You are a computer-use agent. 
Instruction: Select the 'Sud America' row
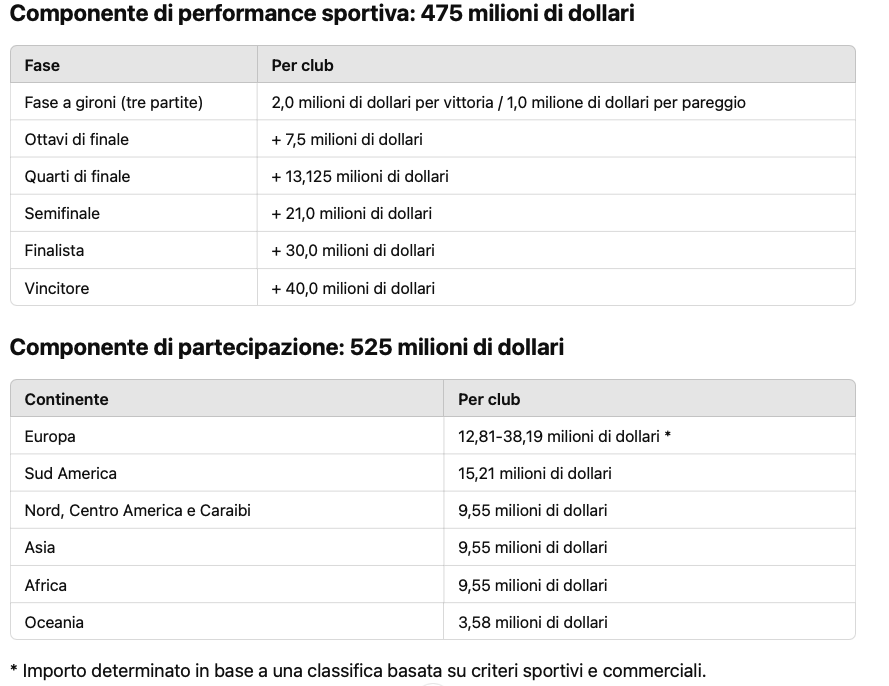point(433,473)
